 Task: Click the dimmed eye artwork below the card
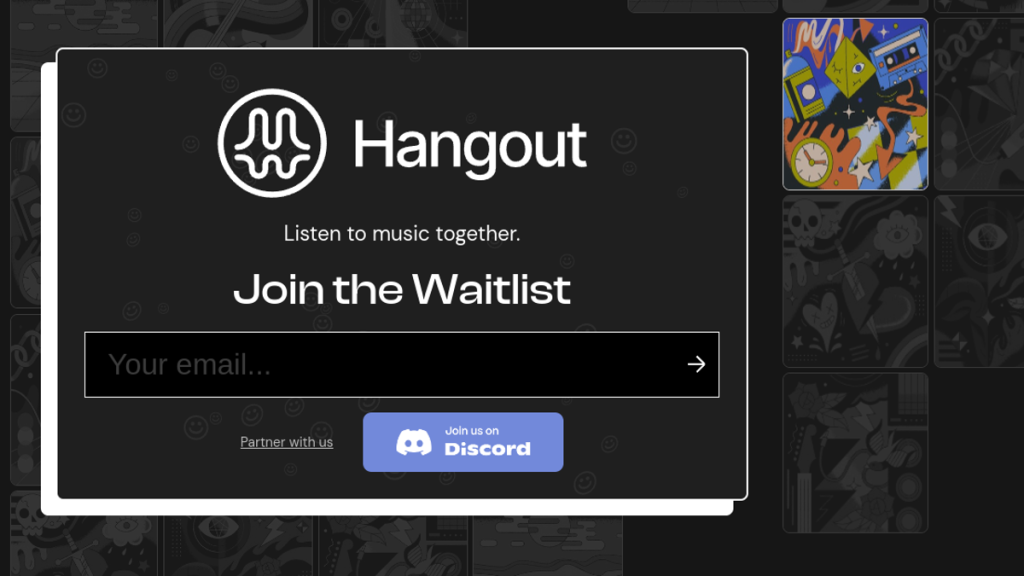pos(238,546)
